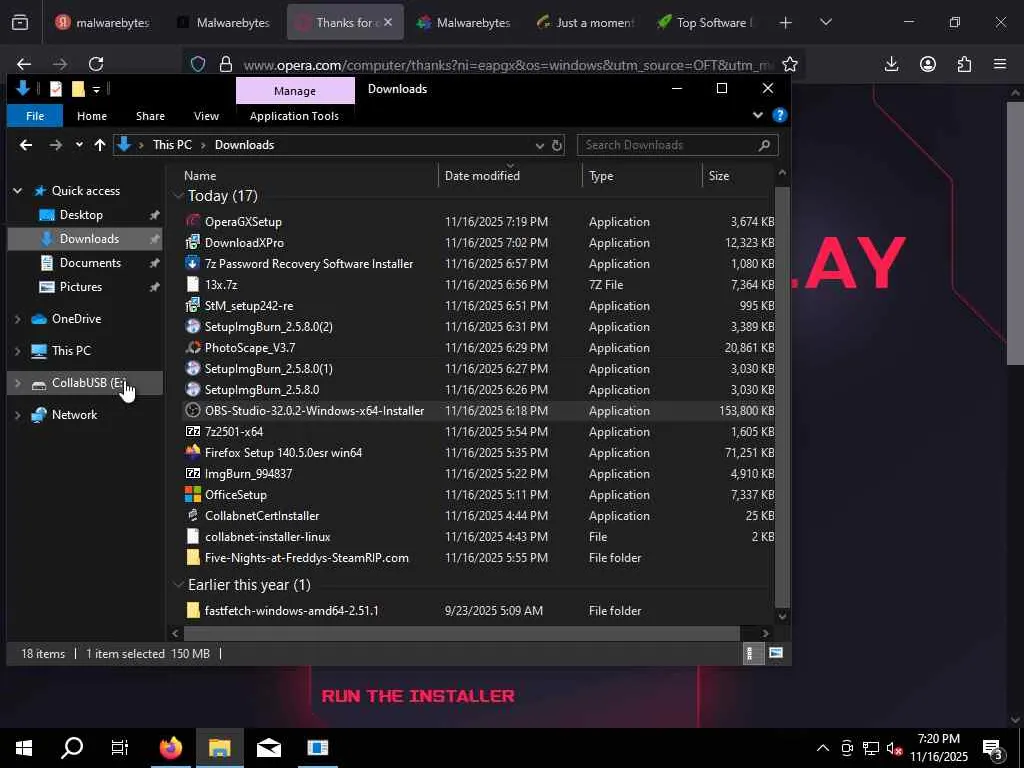Expand the Network tree node
Image resolution: width=1024 pixels, height=768 pixels.
click(x=18, y=415)
